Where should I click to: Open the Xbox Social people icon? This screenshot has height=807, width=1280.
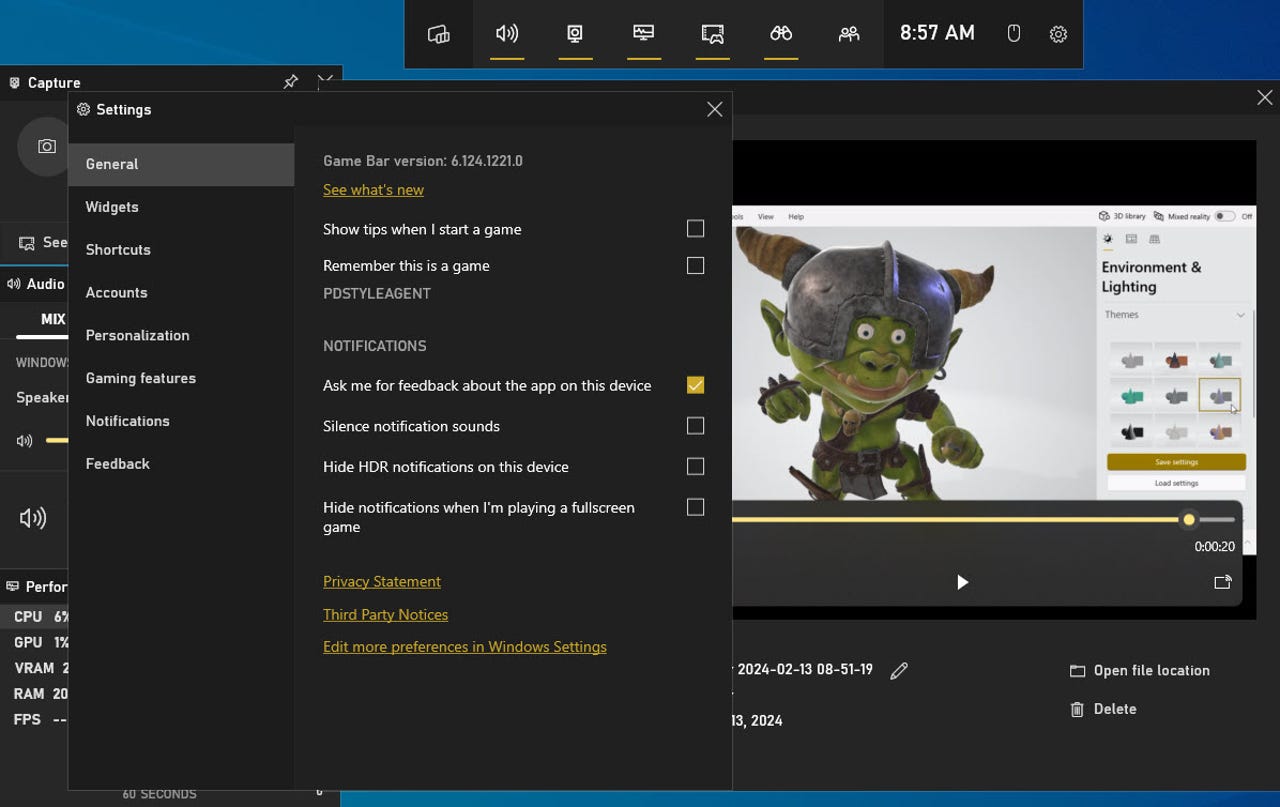tap(849, 34)
